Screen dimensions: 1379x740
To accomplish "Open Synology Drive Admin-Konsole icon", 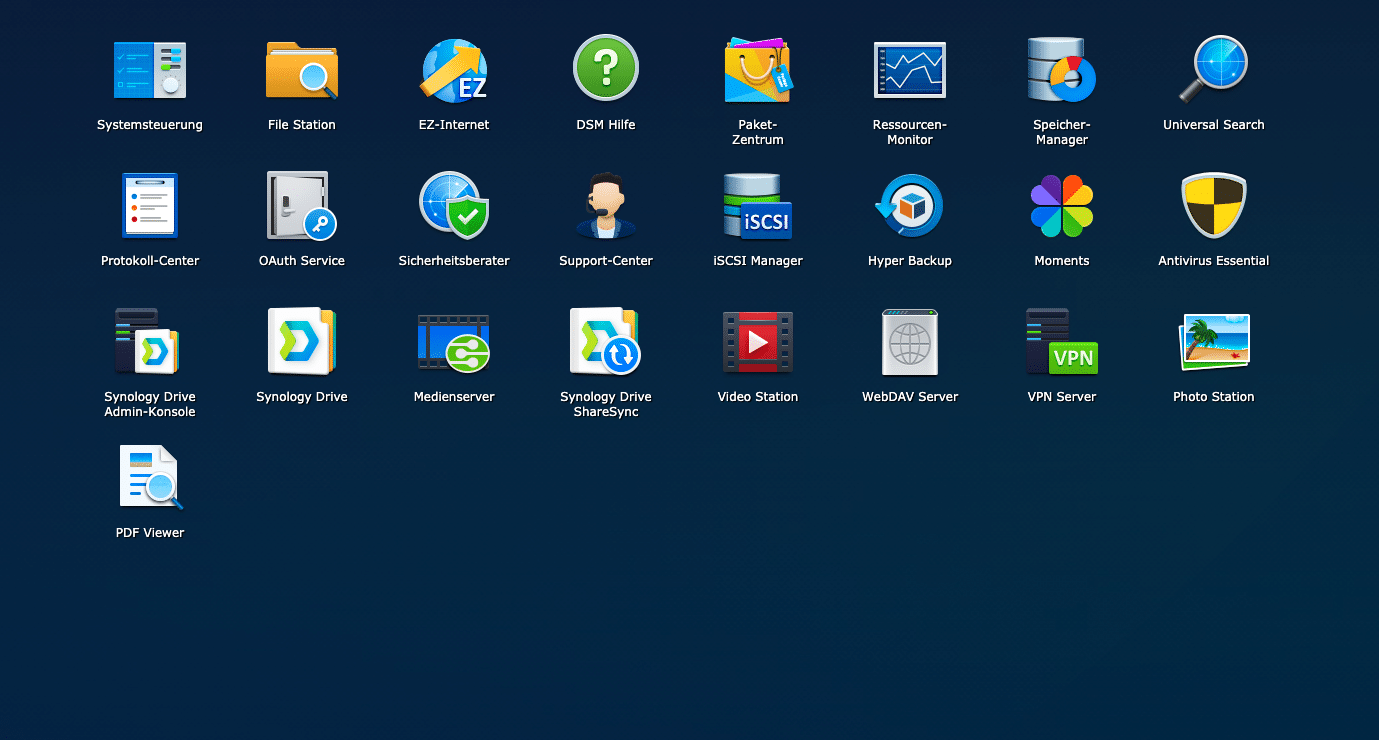I will (x=148, y=342).
